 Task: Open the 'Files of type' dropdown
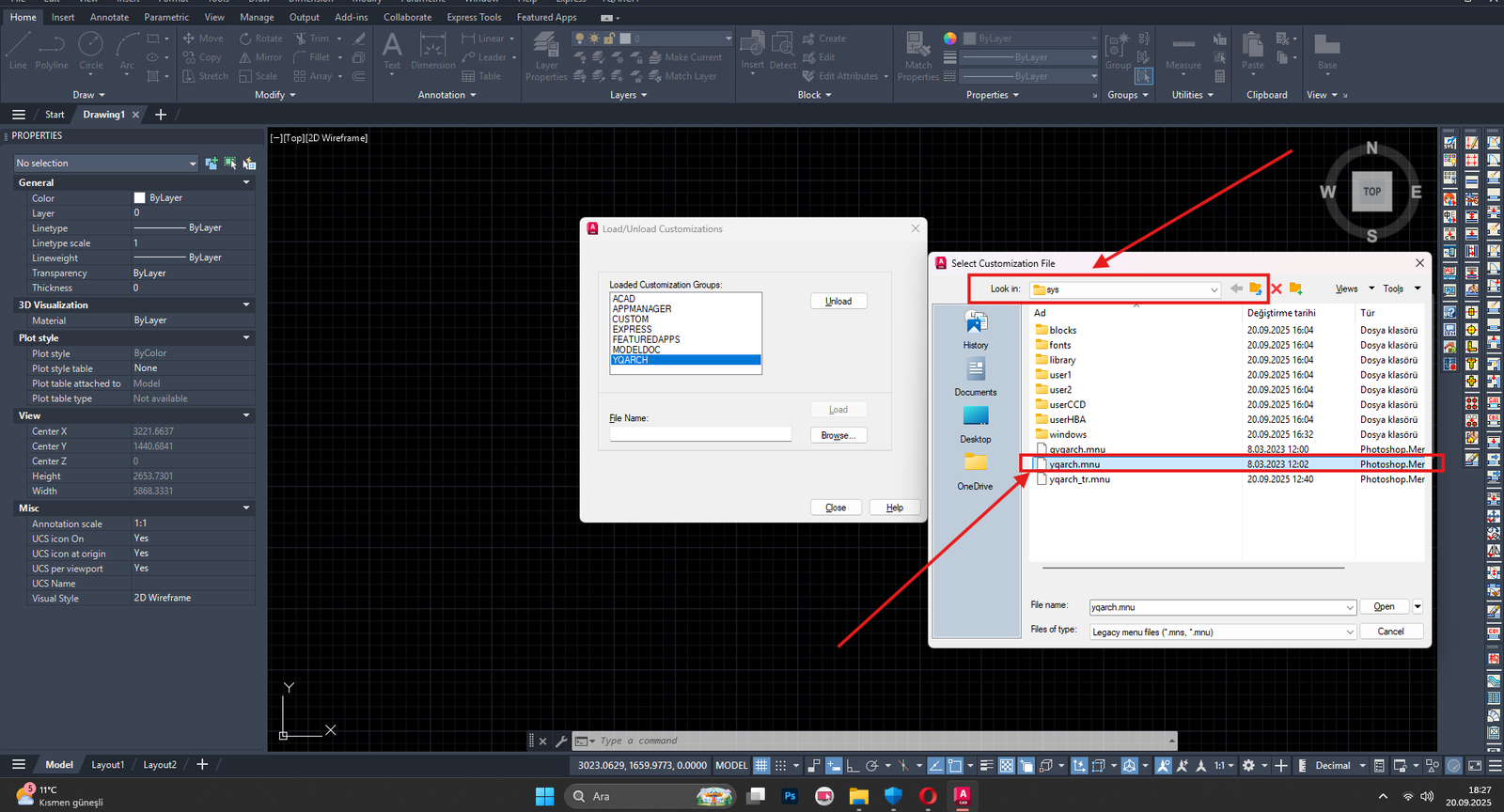[x=1349, y=632]
